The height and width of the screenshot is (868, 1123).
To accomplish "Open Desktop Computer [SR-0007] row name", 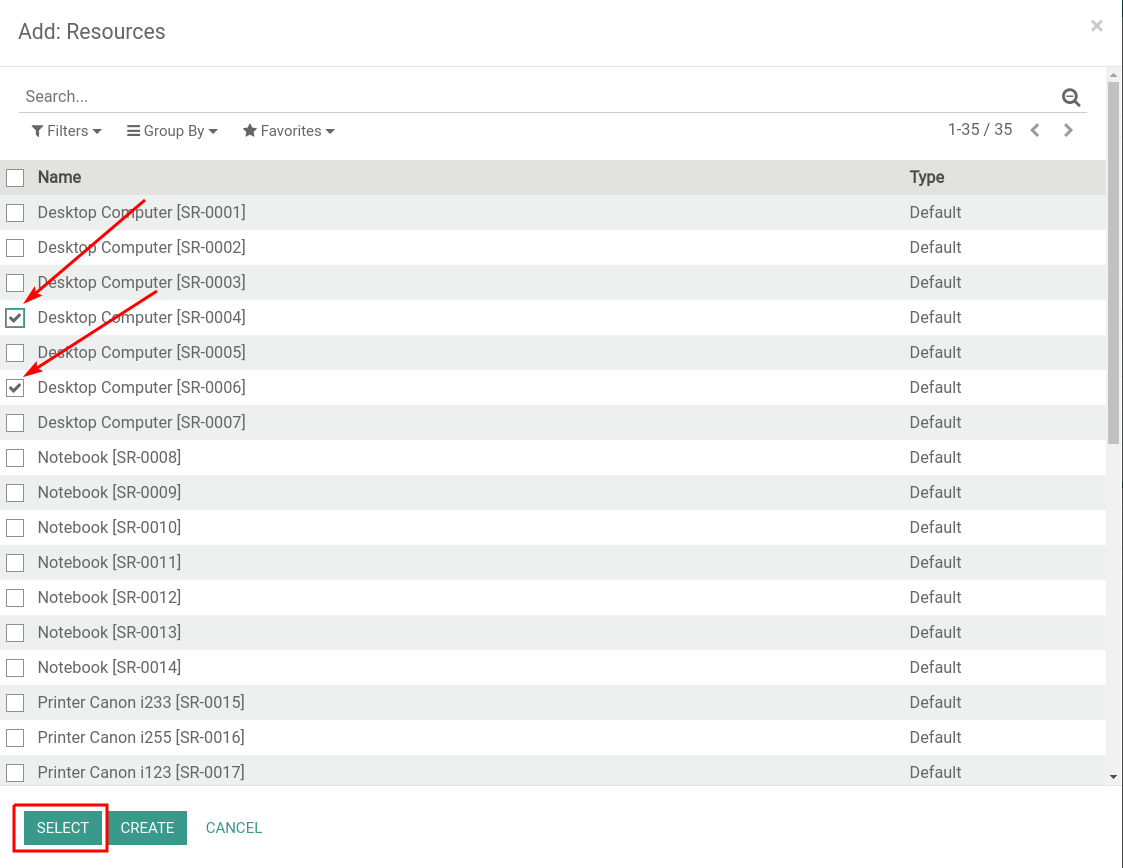I will click(x=141, y=423).
